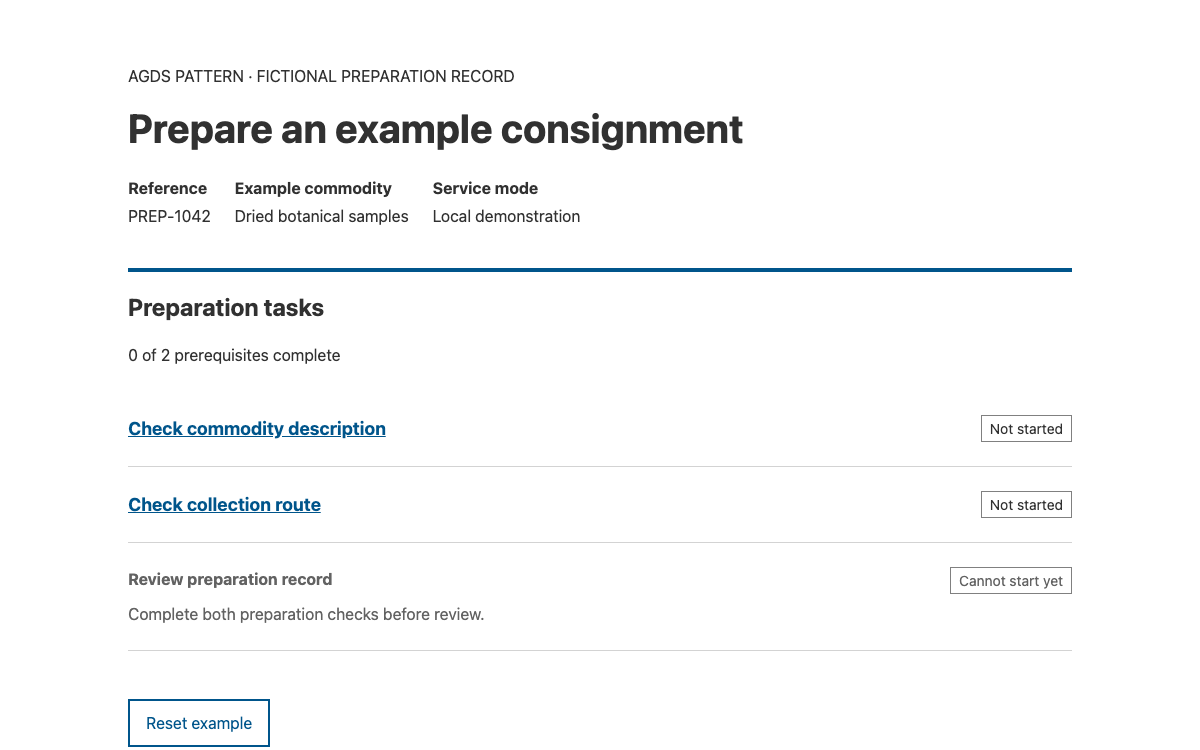Click the Preparation tasks heading
Viewport: 1200px width, 750px height.
[x=226, y=308]
